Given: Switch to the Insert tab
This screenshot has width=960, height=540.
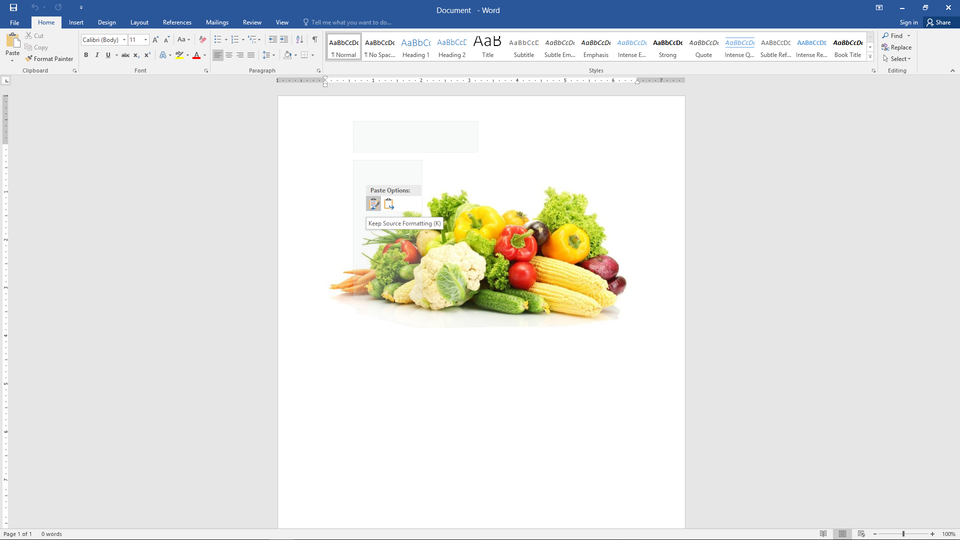Looking at the screenshot, I should pos(76,22).
